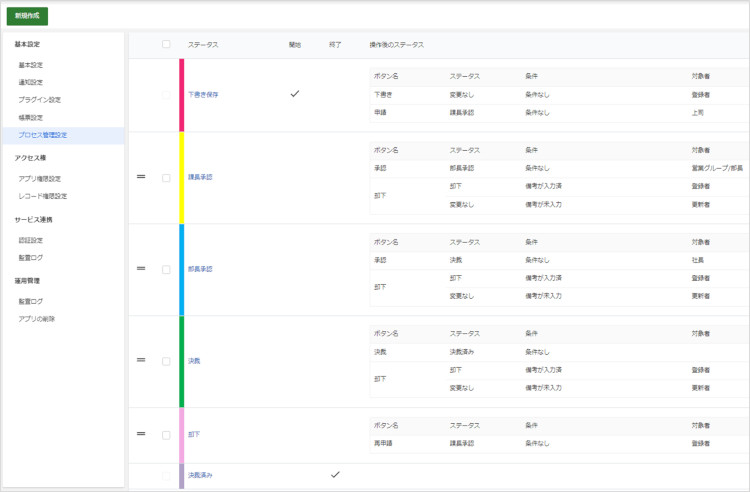
Task: Click the yellow color bar of 課長承認
Action: (182, 178)
